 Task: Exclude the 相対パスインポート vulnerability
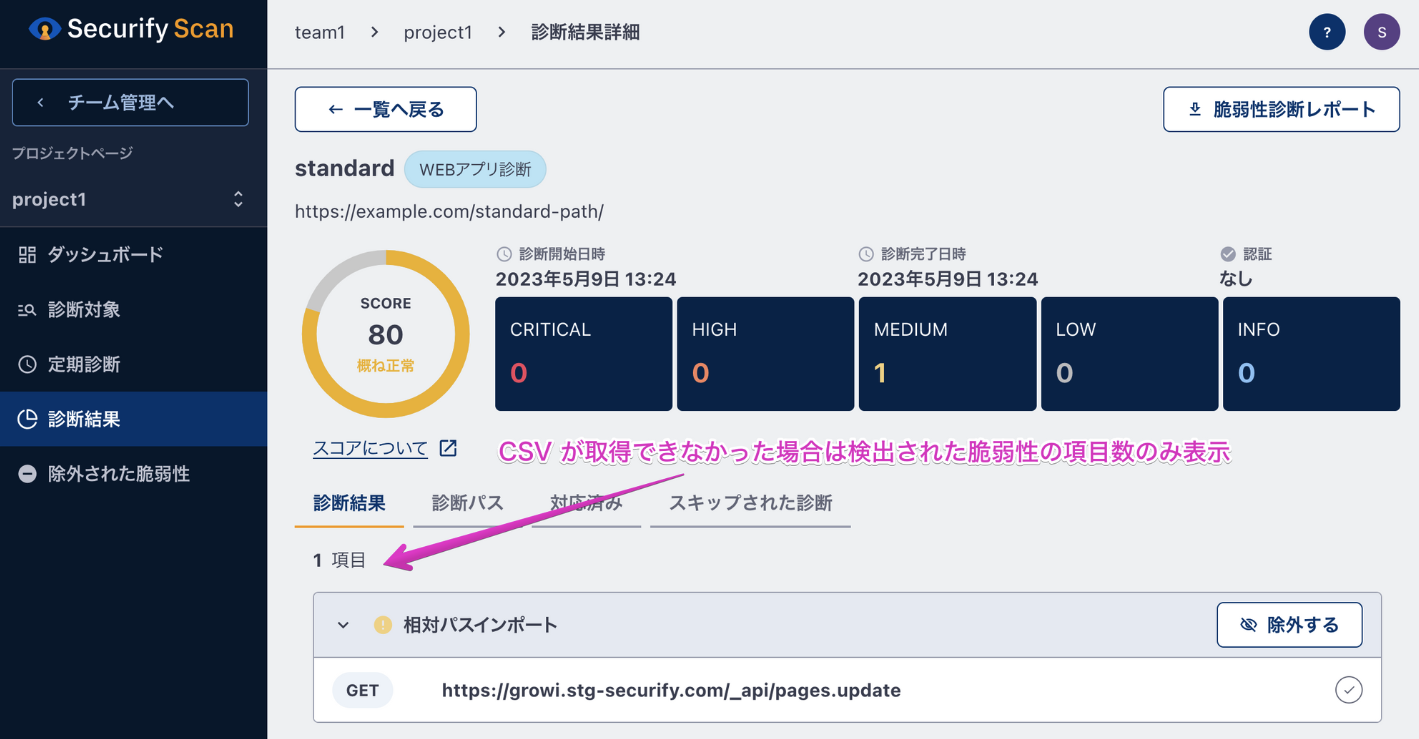click(1289, 624)
